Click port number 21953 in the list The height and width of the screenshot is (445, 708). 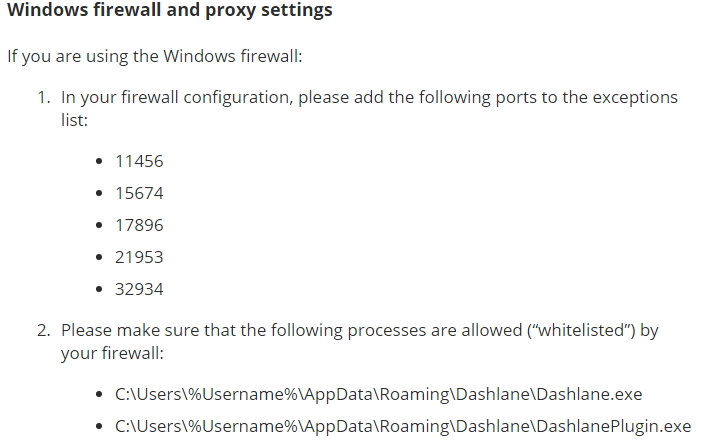pos(139,257)
